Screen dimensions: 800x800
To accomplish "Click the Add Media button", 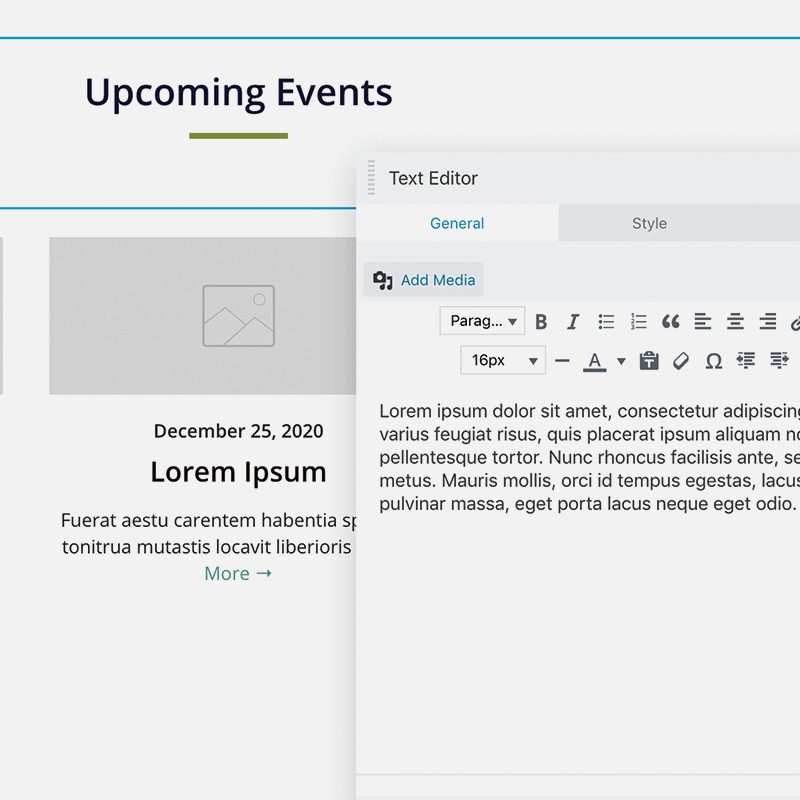I will (x=423, y=280).
